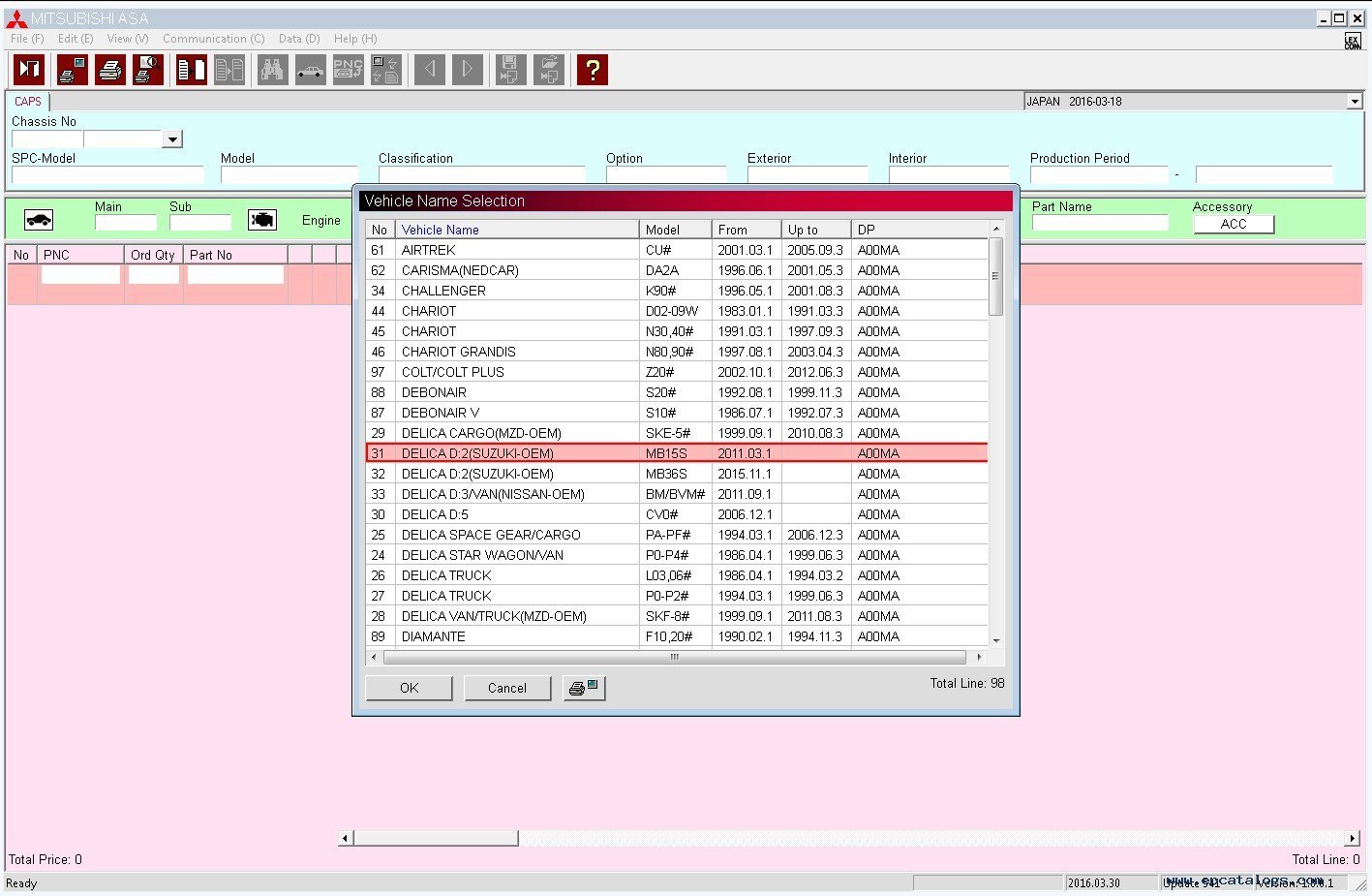Open the File (F) menu
The width and height of the screenshot is (1372, 896).
coord(27,39)
